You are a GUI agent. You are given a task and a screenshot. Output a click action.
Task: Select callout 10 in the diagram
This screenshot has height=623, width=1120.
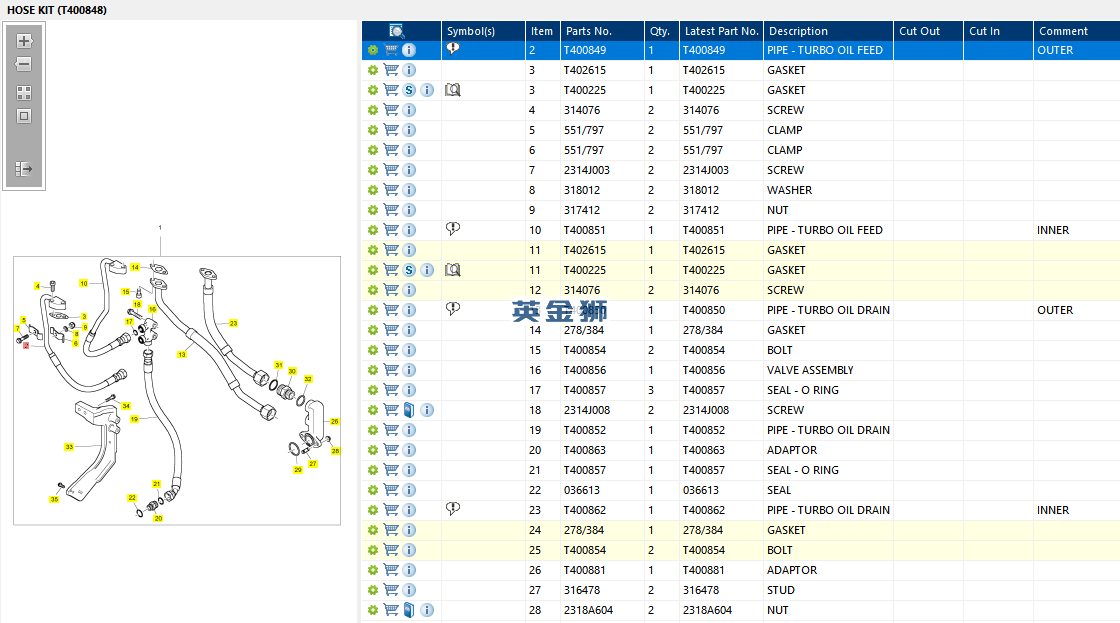[84, 284]
